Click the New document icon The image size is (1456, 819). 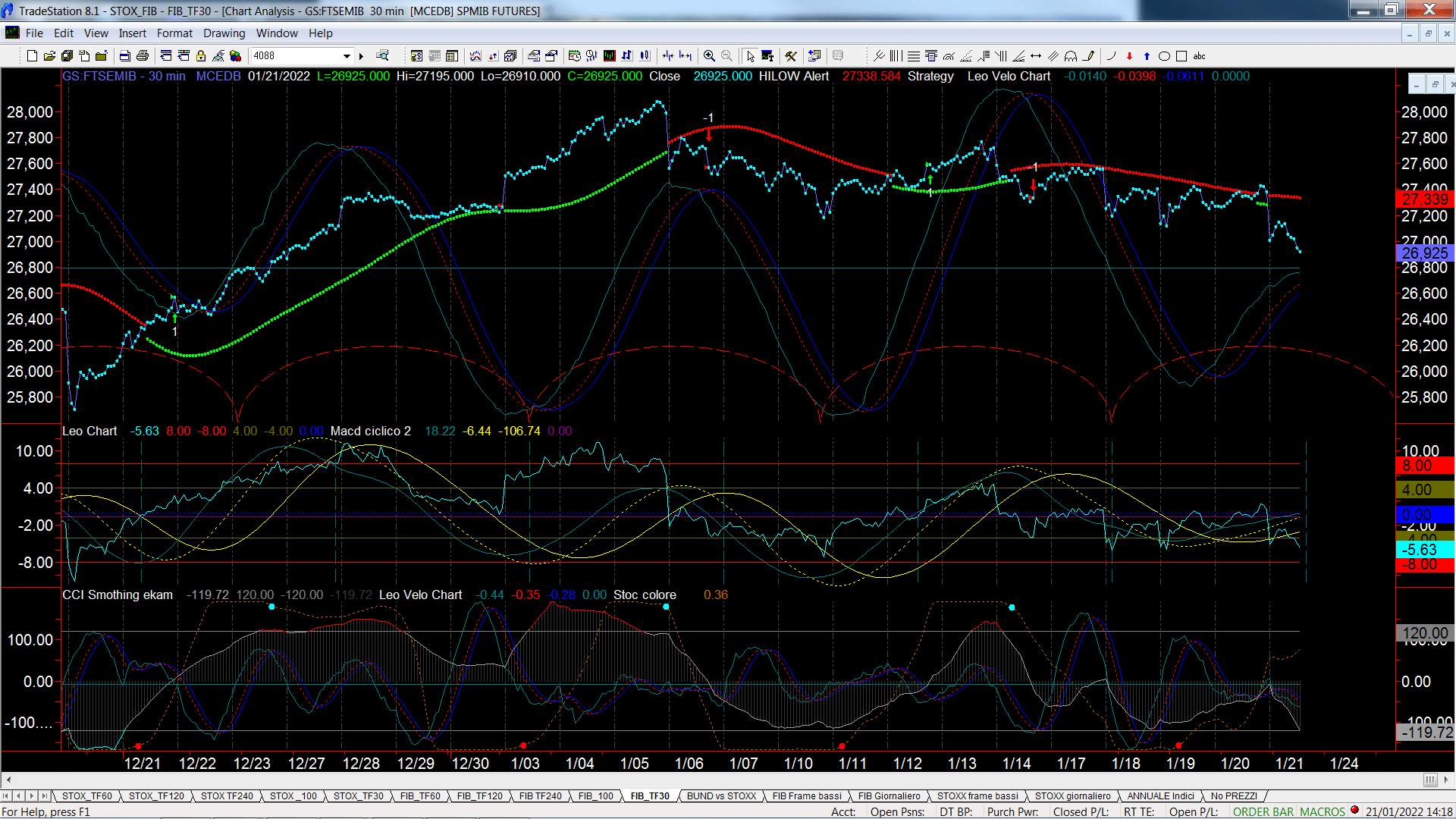tap(32, 56)
